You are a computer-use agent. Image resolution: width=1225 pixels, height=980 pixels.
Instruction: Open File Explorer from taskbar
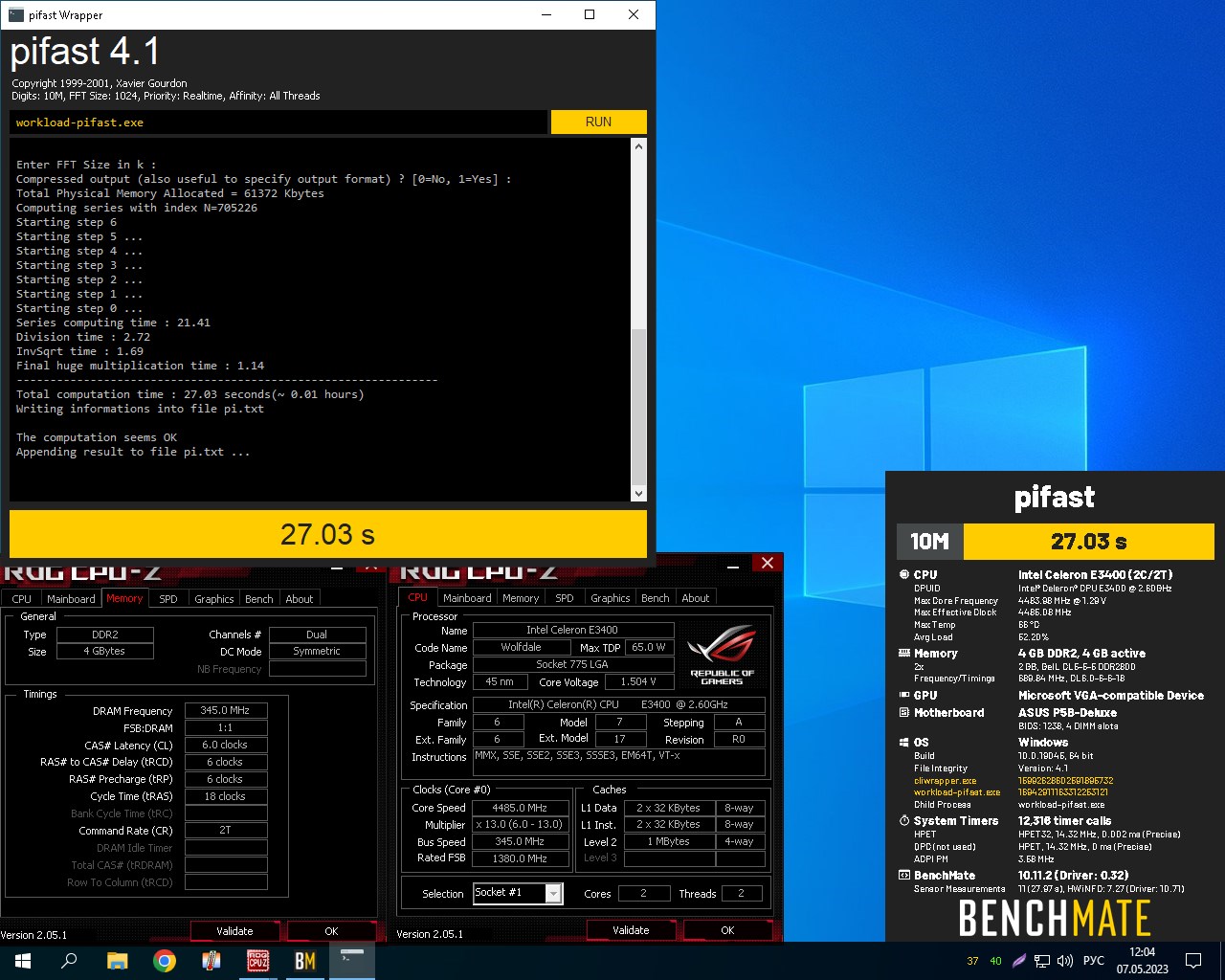(x=117, y=961)
